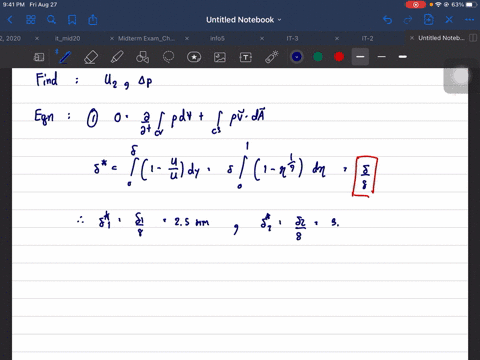480x360 pixels.
Task: Select the Highlighter tool
Action: coord(117,57)
